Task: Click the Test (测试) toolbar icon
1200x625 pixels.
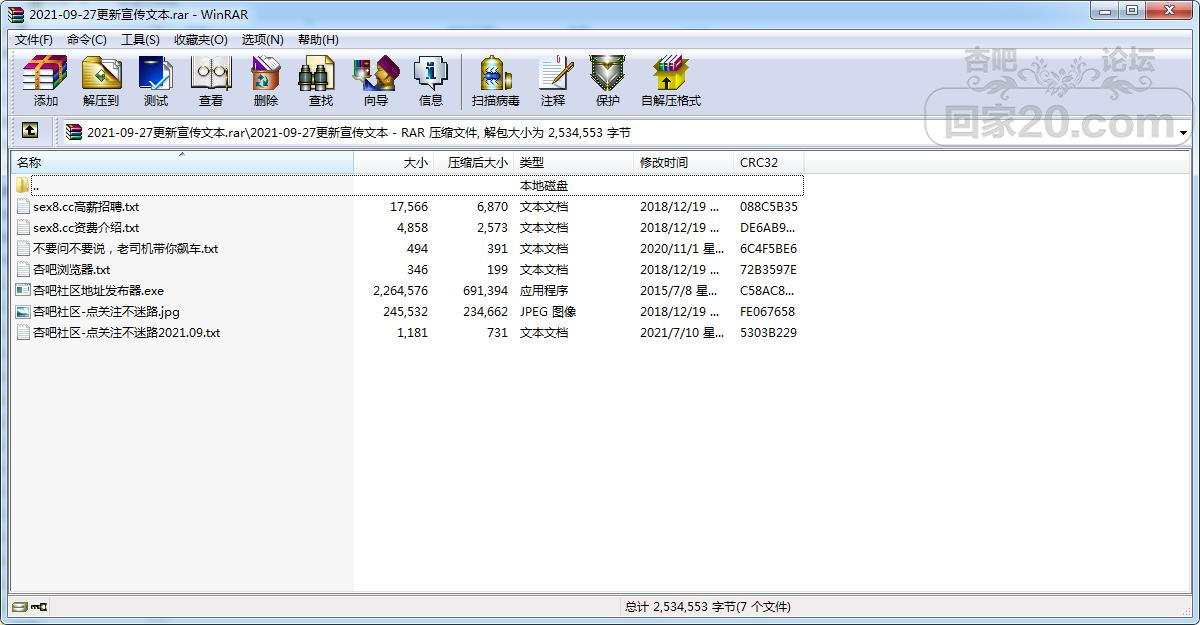Action: coord(156,73)
